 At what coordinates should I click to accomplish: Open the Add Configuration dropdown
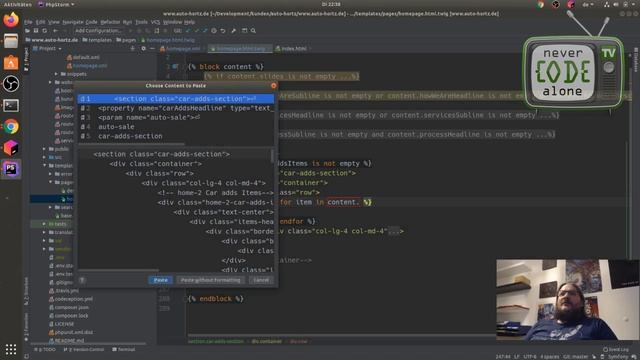click(x=98, y=31)
